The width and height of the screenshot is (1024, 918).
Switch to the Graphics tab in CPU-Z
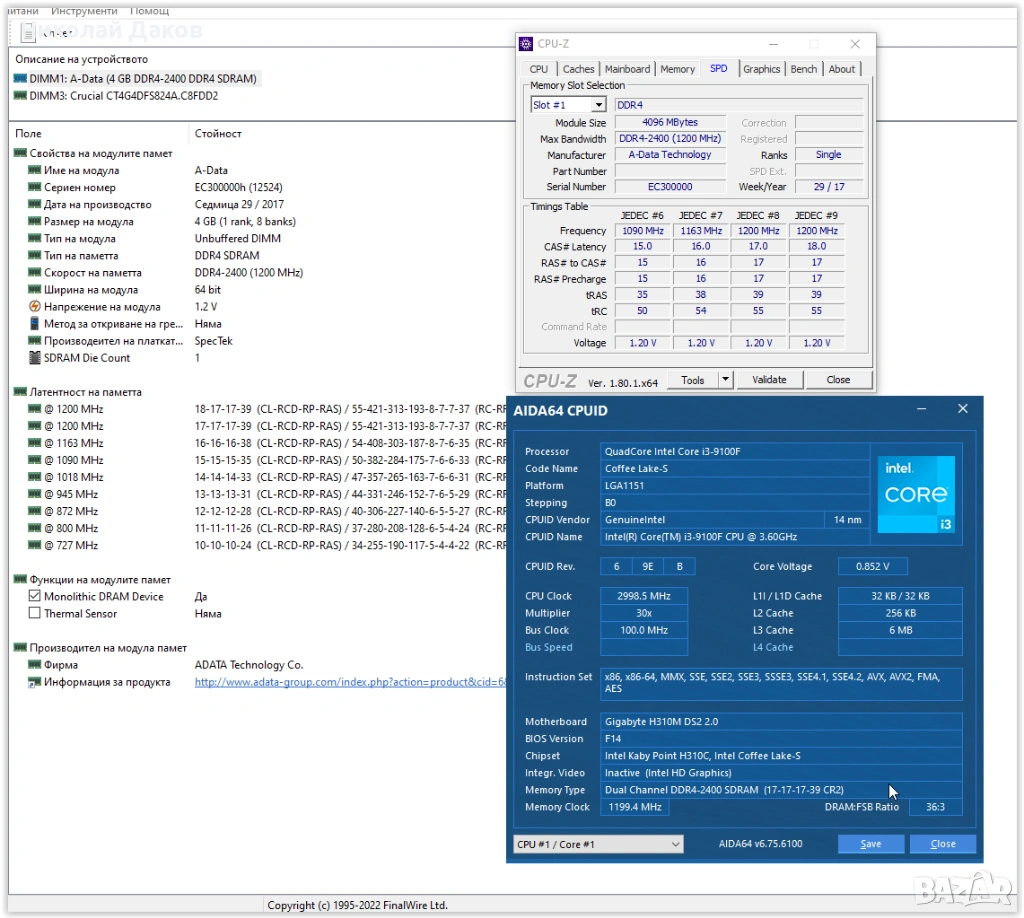click(761, 69)
